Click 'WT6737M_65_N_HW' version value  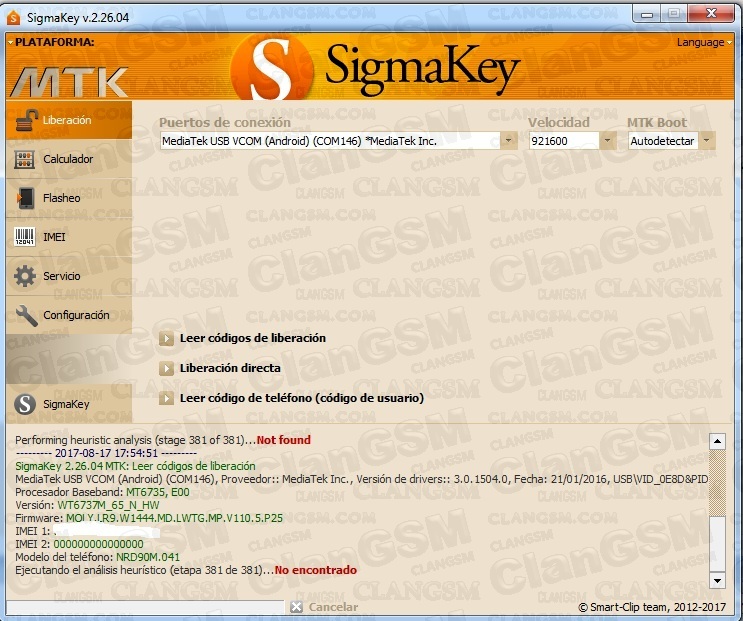[x=108, y=505]
